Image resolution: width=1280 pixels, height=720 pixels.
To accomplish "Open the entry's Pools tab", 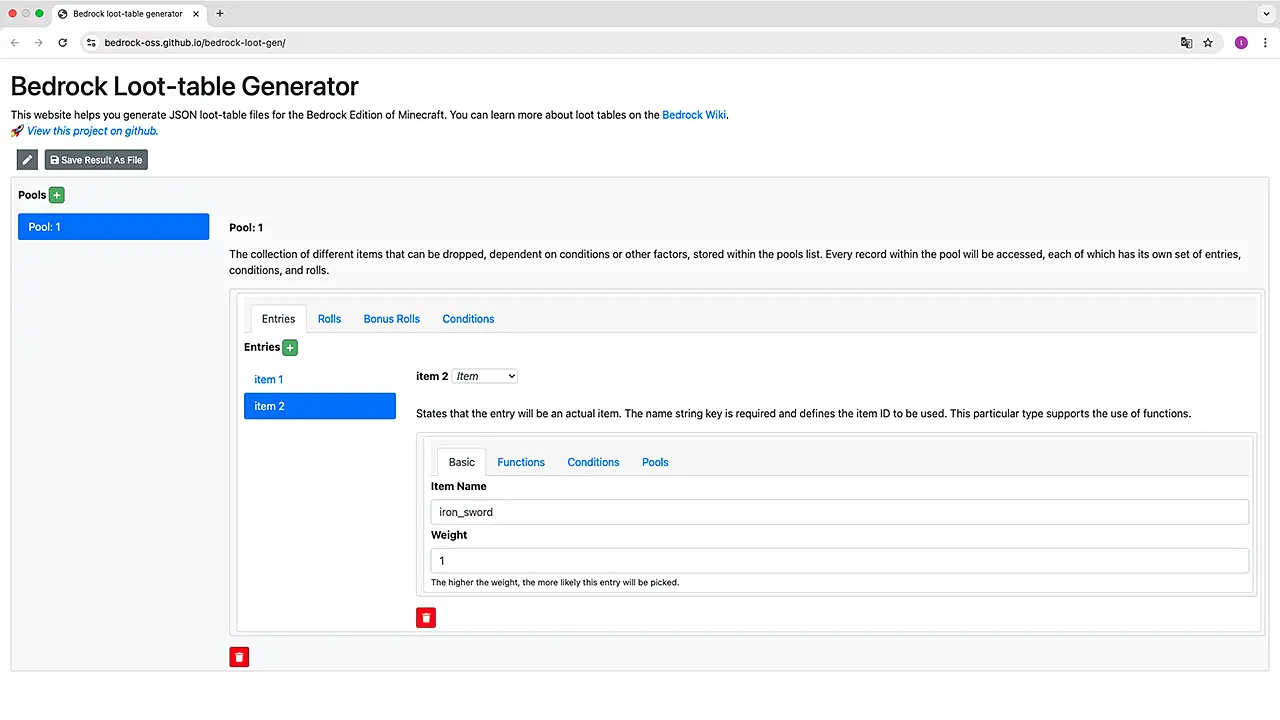I will 655,462.
